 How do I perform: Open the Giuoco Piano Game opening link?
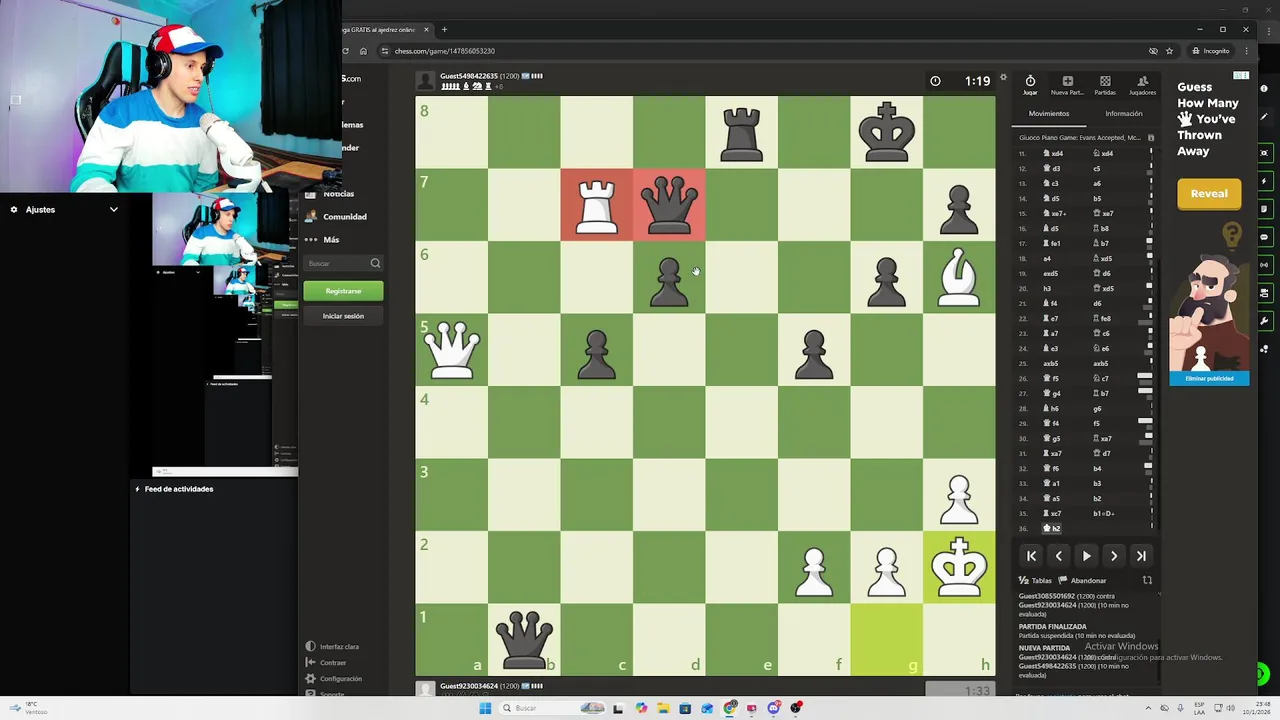point(1079,138)
